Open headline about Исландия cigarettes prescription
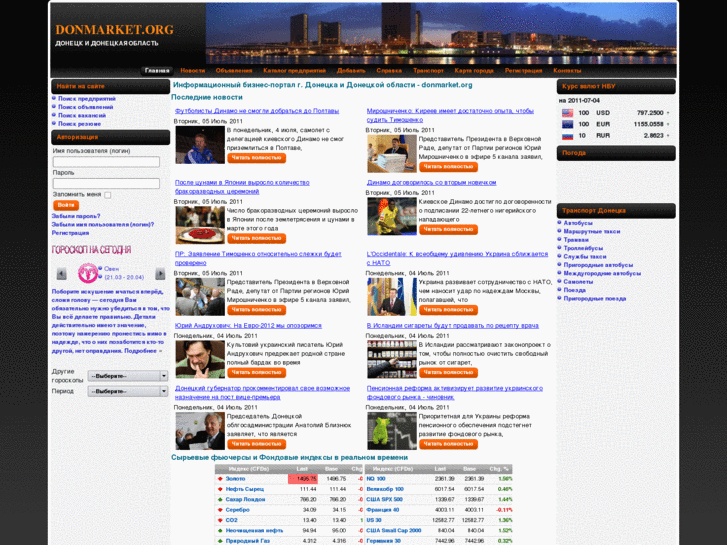 click(453, 326)
